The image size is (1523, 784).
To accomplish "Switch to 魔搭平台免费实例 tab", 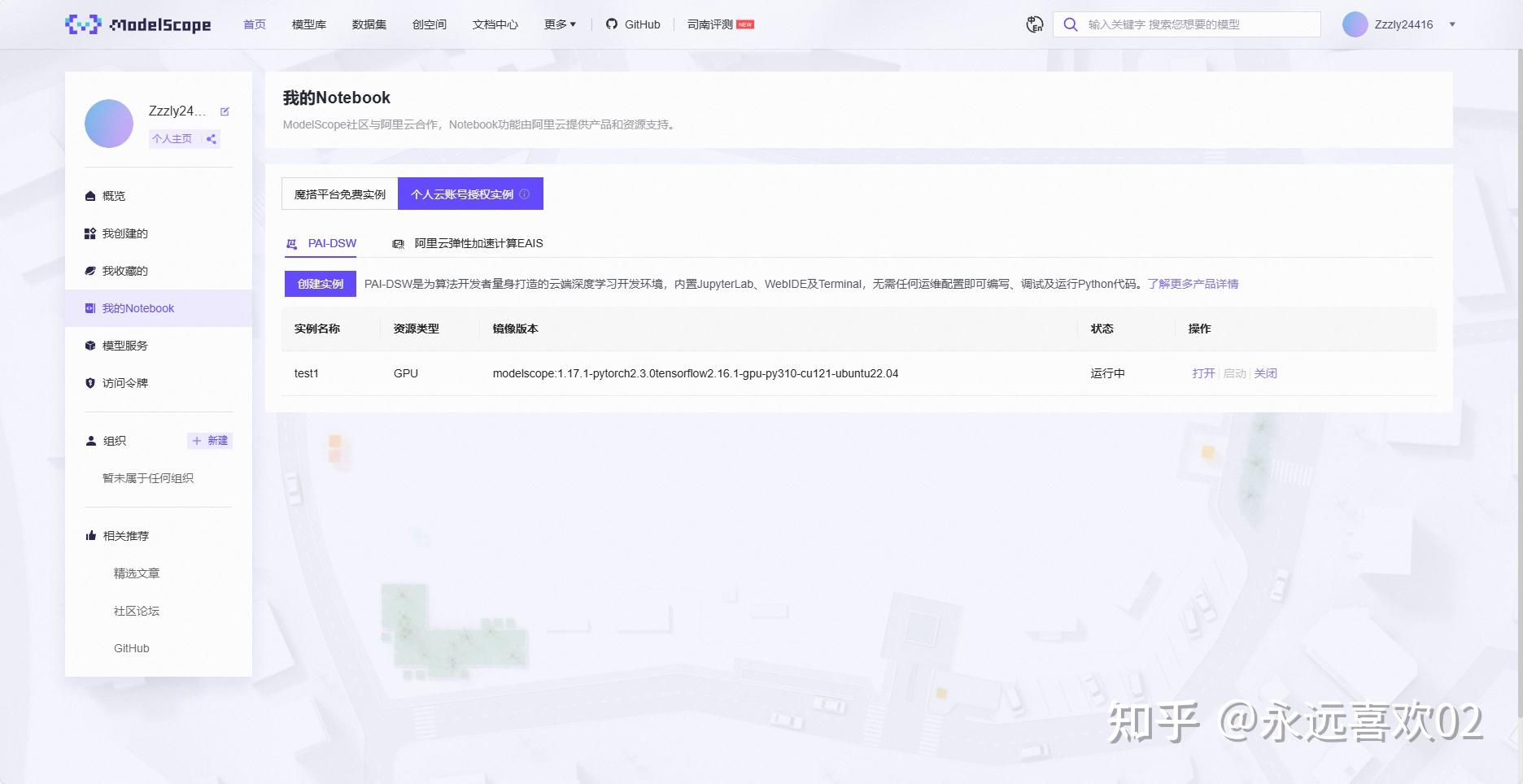I will point(340,194).
